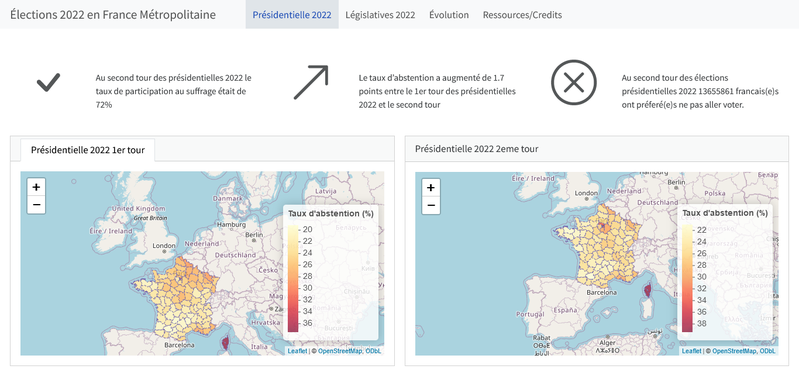Select the Présidentielle 2022 1er tour tab
The height and width of the screenshot is (376, 799).
point(88,150)
